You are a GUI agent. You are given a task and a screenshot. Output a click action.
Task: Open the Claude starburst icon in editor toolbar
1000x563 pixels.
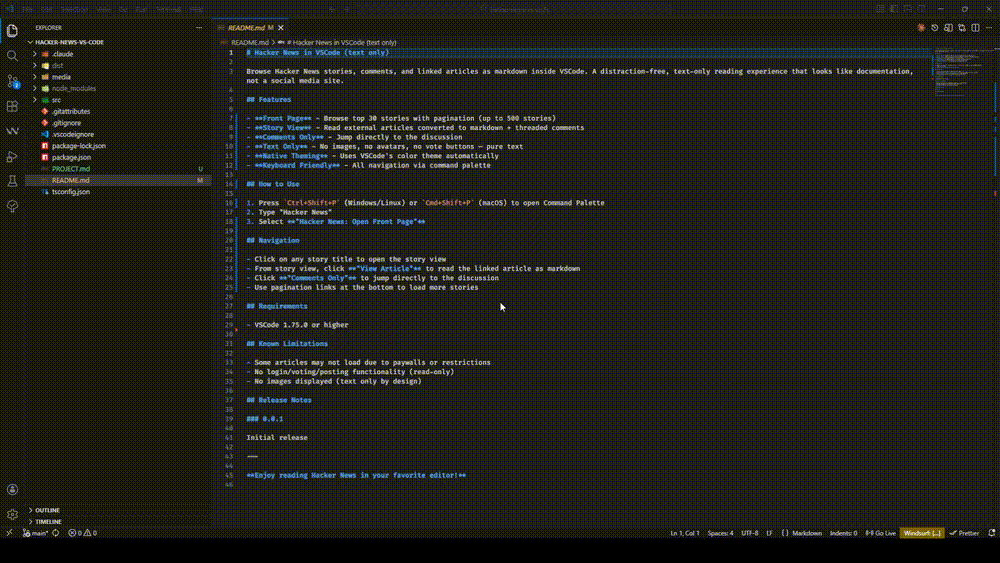pos(921,28)
